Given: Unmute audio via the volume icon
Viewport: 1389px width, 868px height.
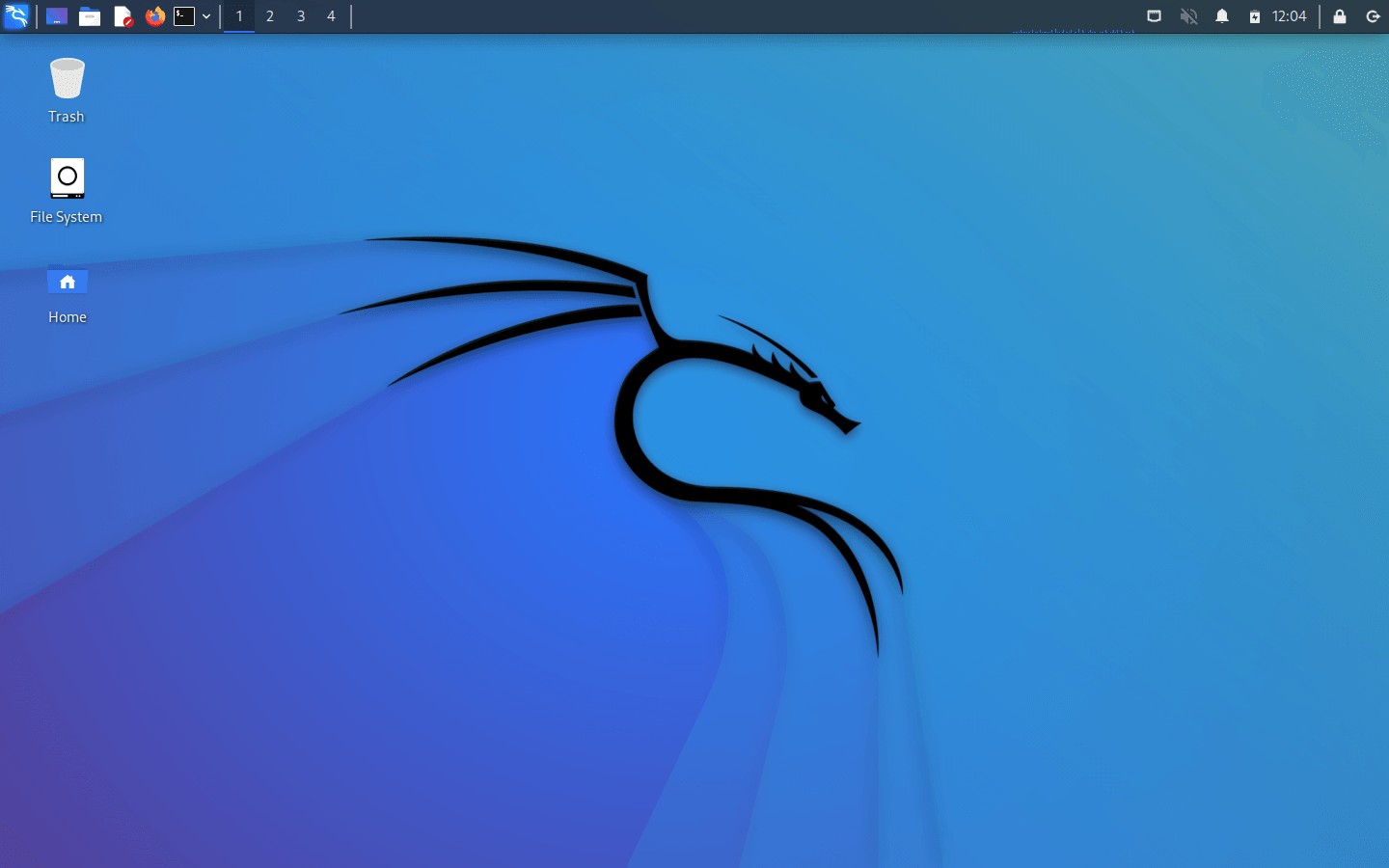Looking at the screenshot, I should coord(1188,16).
